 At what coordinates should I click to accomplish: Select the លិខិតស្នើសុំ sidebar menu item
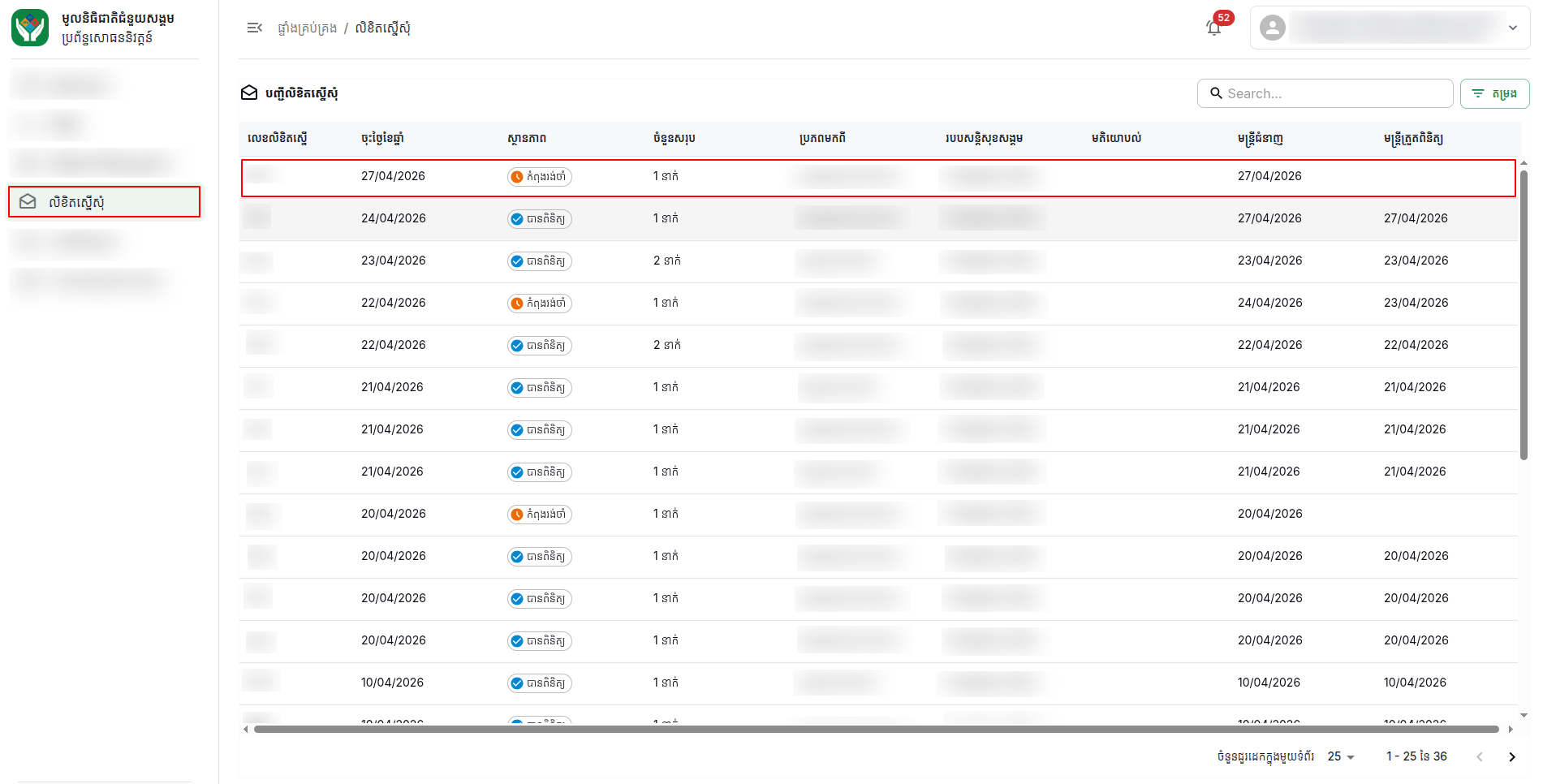point(104,201)
